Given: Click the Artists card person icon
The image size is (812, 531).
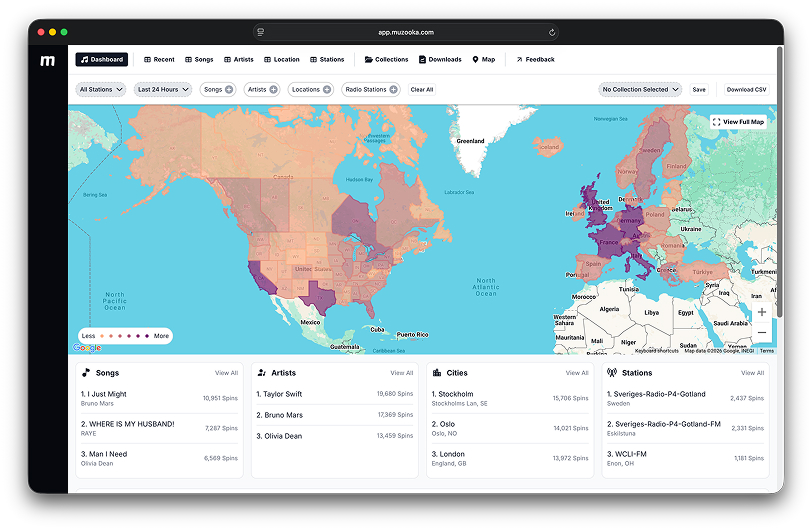Looking at the screenshot, I should [x=262, y=372].
